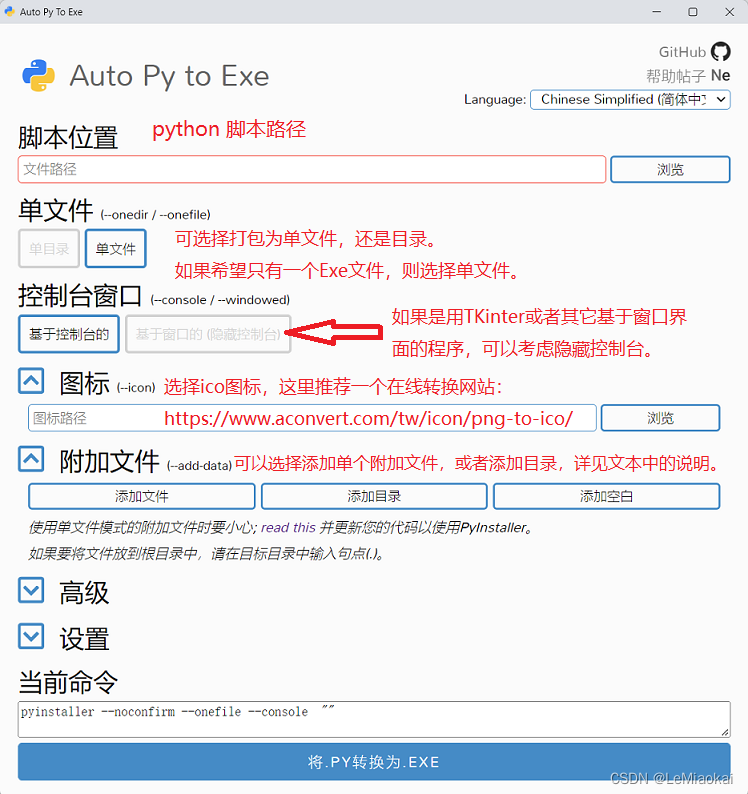Click the 添加文件 add files button
The height and width of the screenshot is (794, 748).
point(142,496)
